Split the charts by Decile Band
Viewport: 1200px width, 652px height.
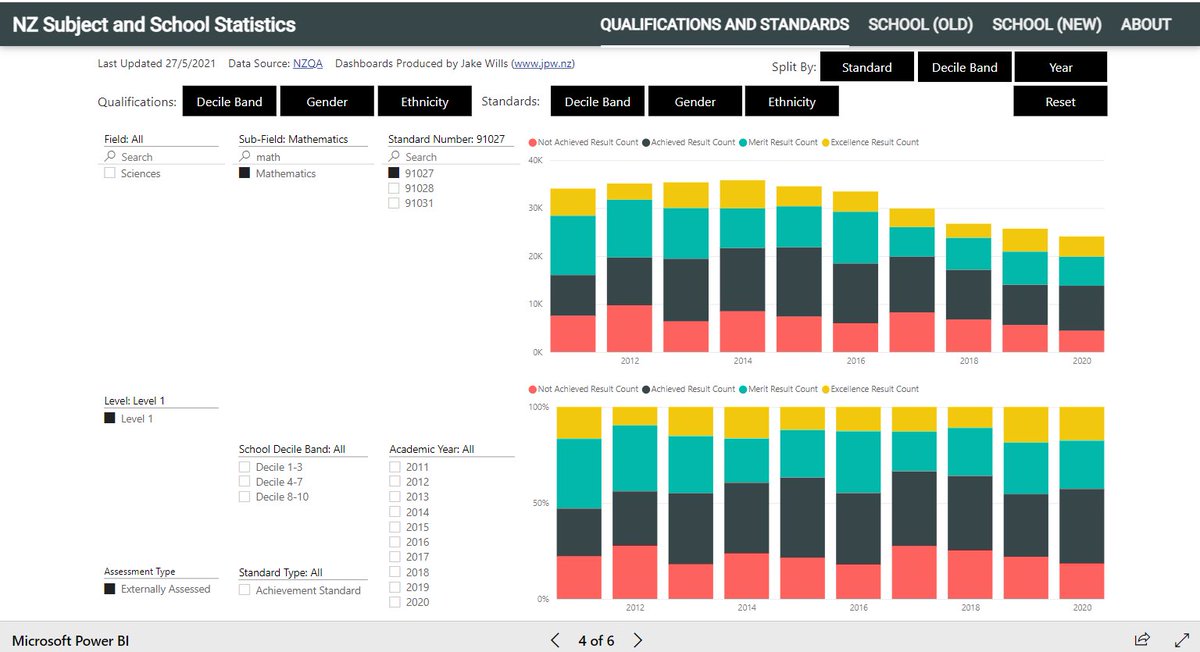click(x=965, y=67)
